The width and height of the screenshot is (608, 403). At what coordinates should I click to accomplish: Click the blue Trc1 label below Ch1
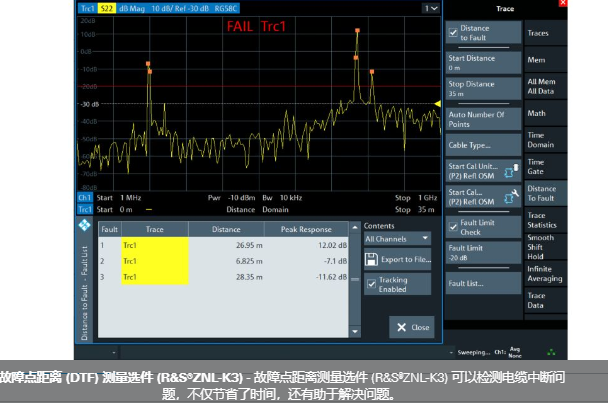click(85, 209)
